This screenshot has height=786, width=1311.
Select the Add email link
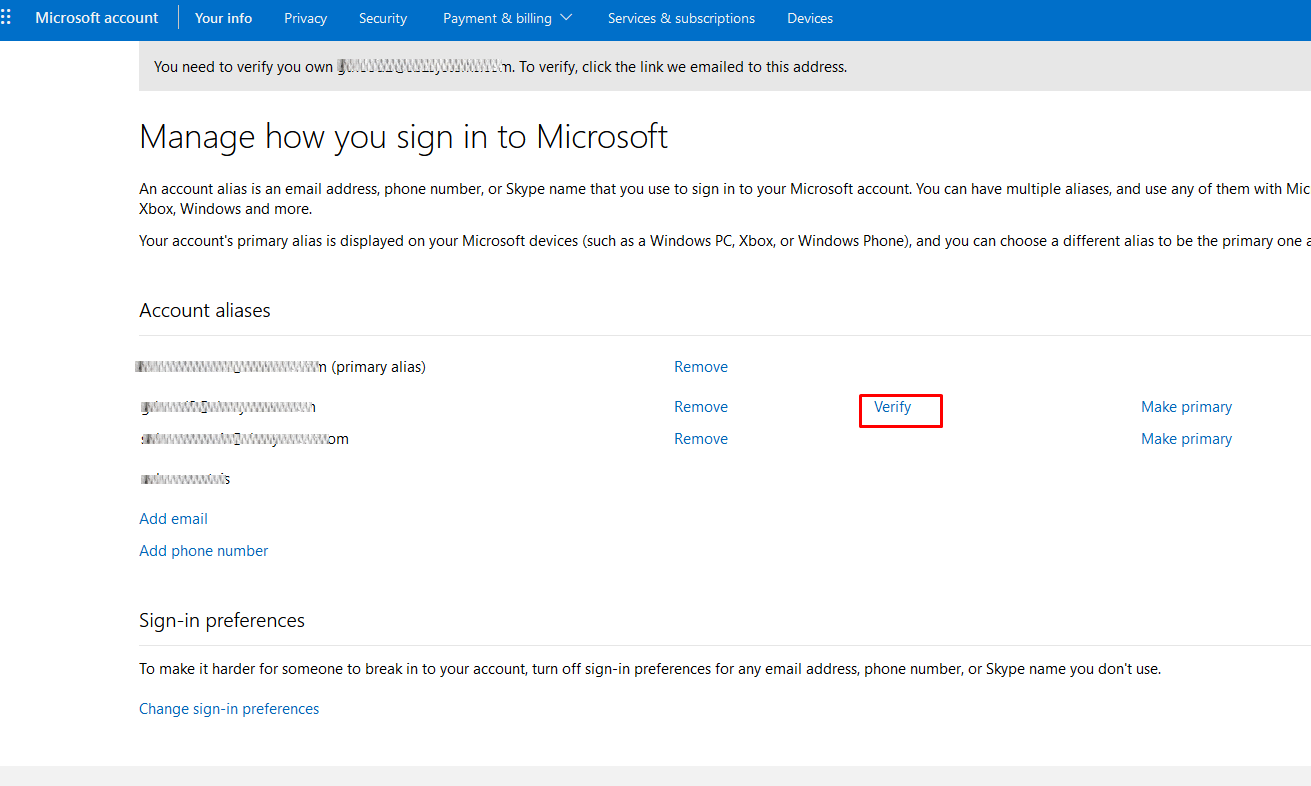(173, 519)
